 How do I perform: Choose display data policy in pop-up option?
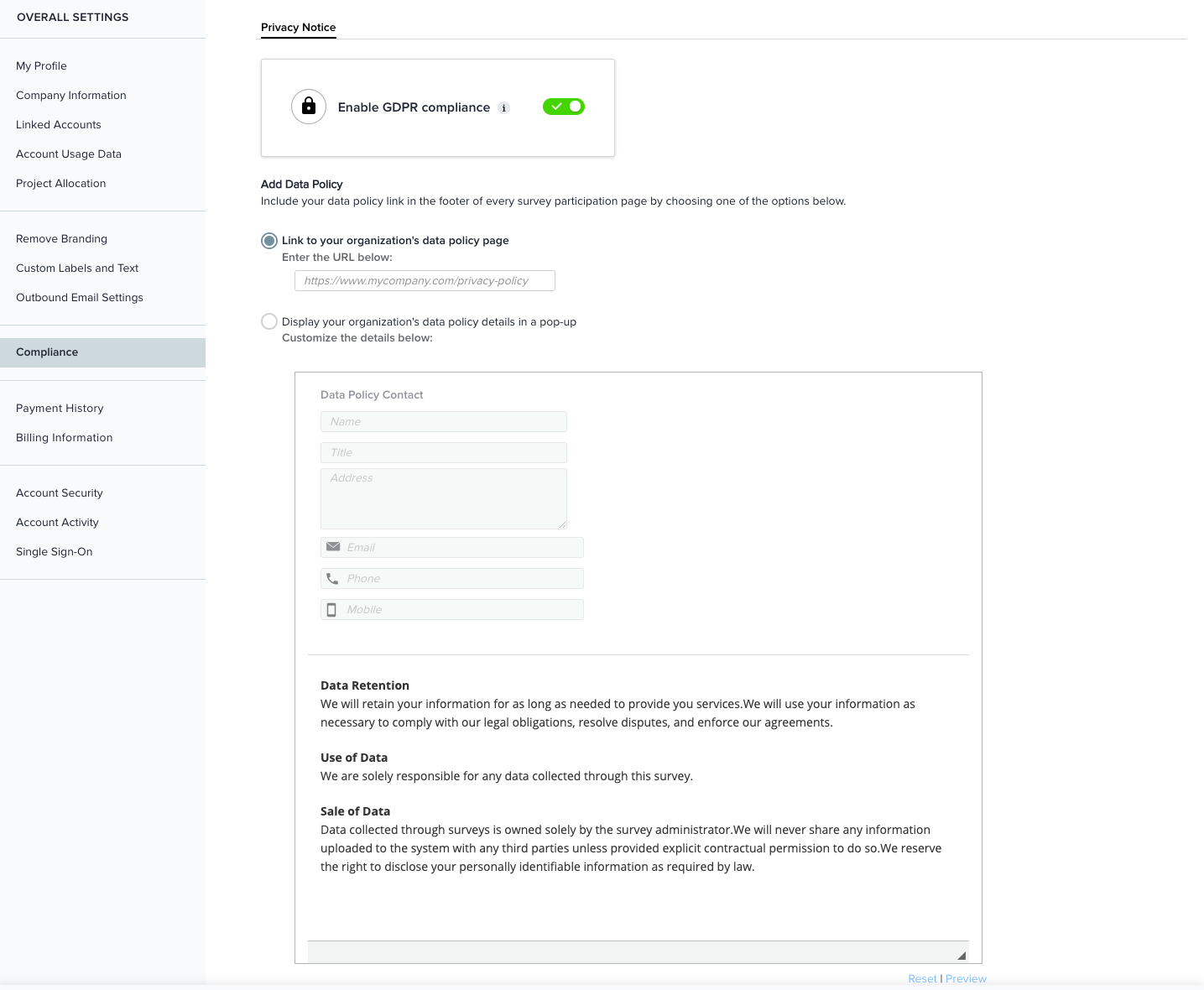click(269, 321)
